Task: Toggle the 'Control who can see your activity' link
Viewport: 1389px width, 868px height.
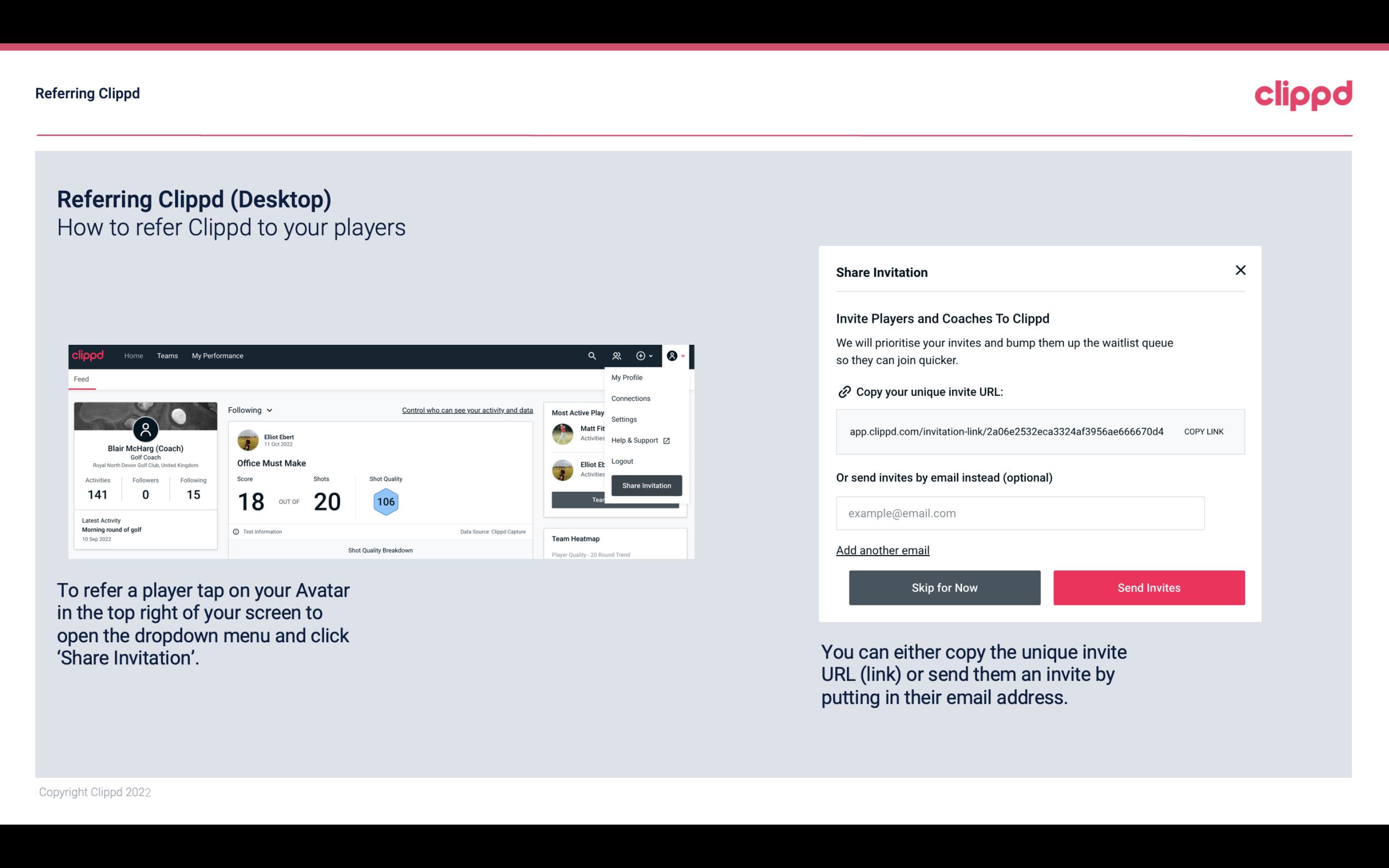Action: pos(467,409)
